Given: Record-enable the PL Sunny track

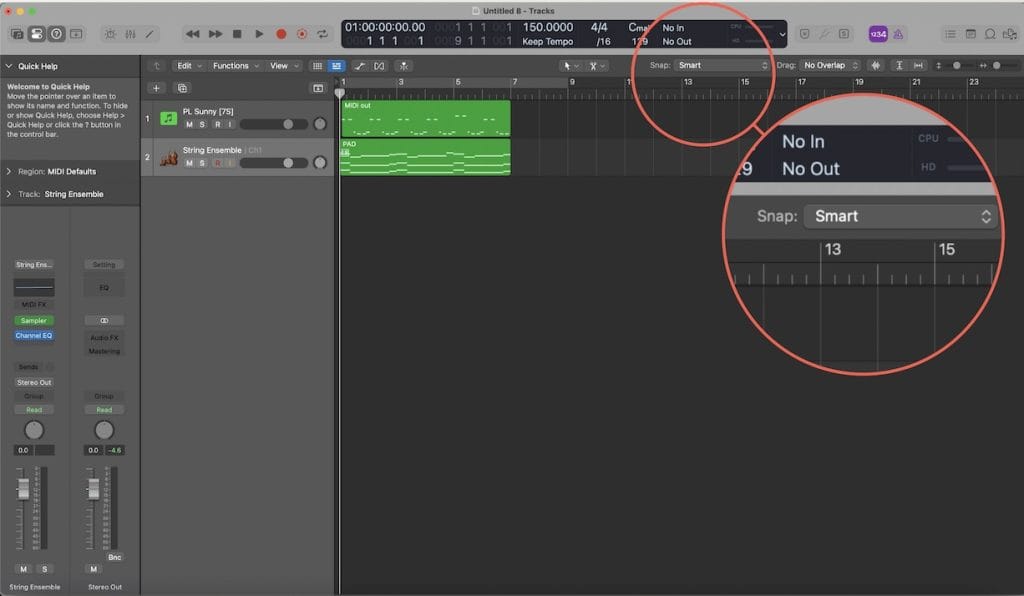Looking at the screenshot, I should click(216, 124).
